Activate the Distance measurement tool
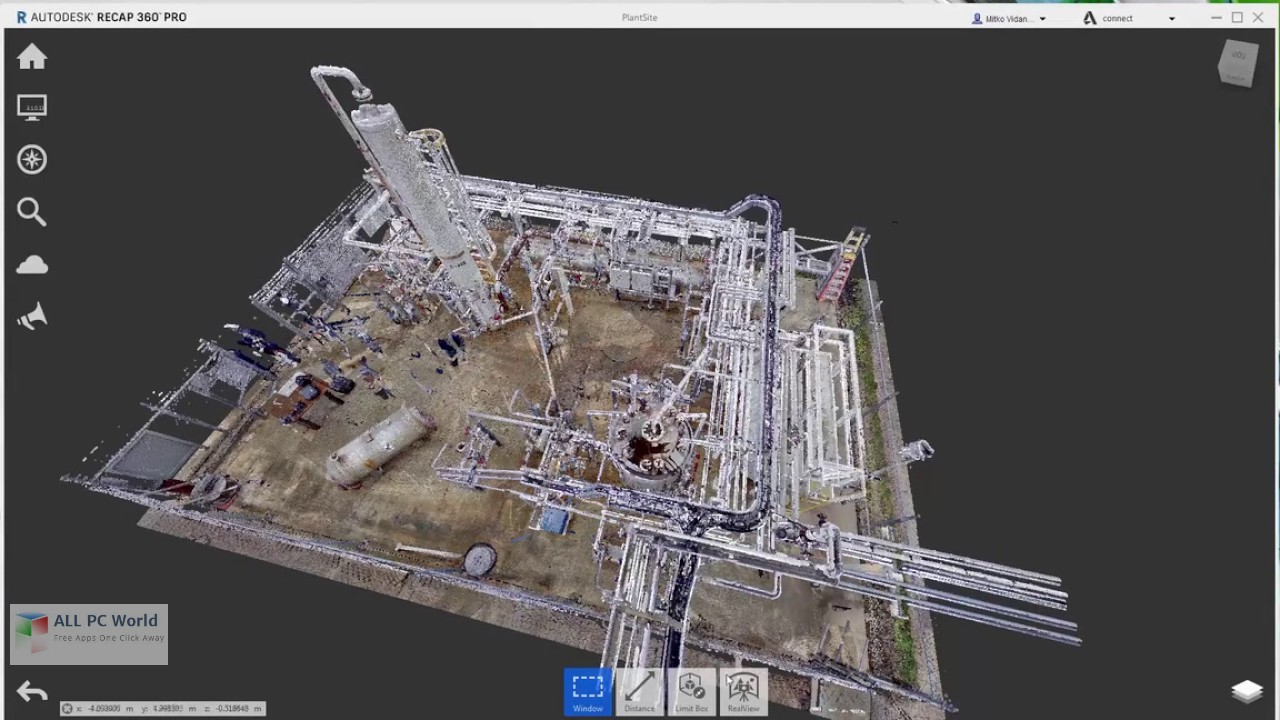 point(640,692)
